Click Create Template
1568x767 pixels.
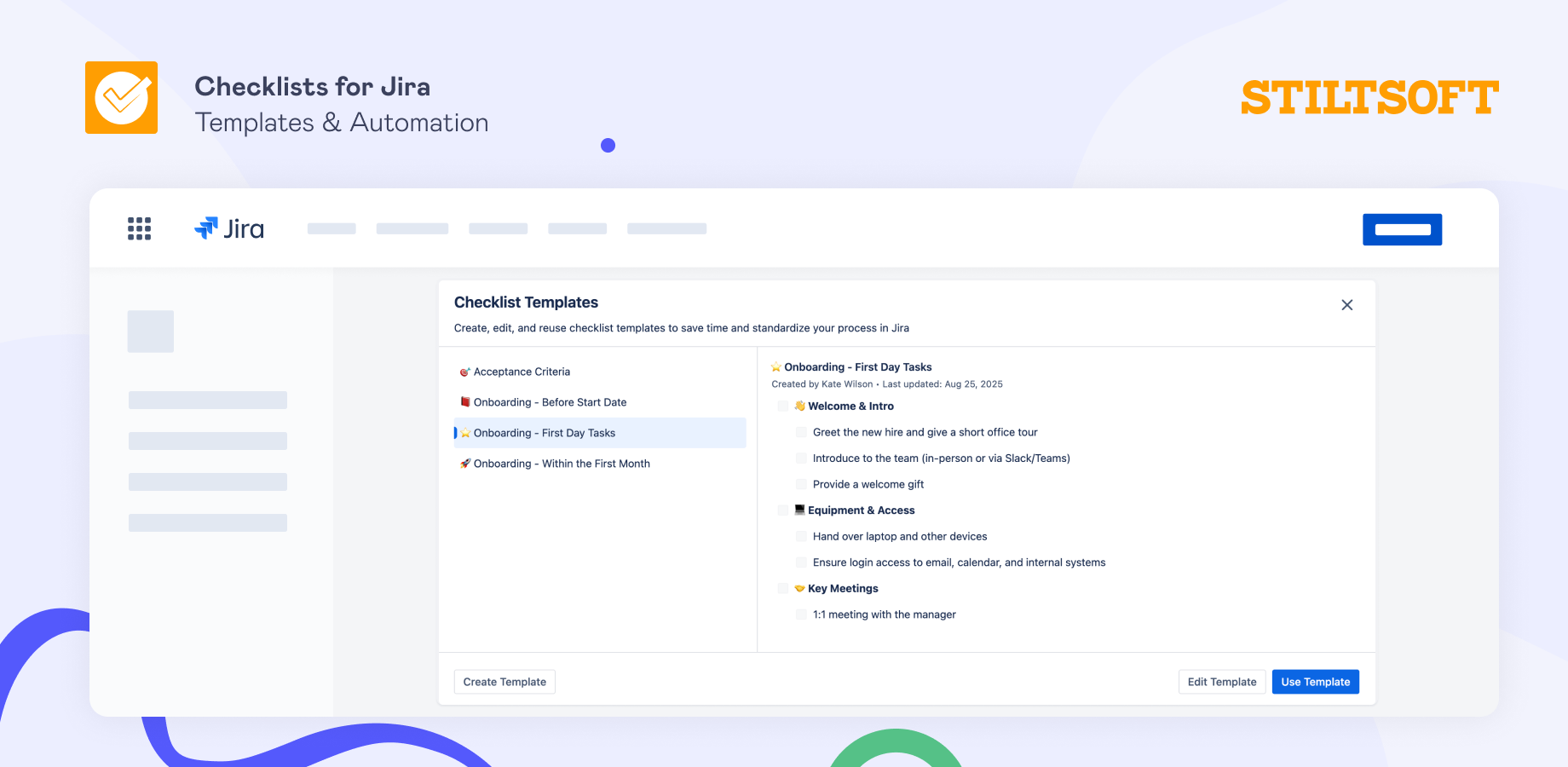coord(504,681)
